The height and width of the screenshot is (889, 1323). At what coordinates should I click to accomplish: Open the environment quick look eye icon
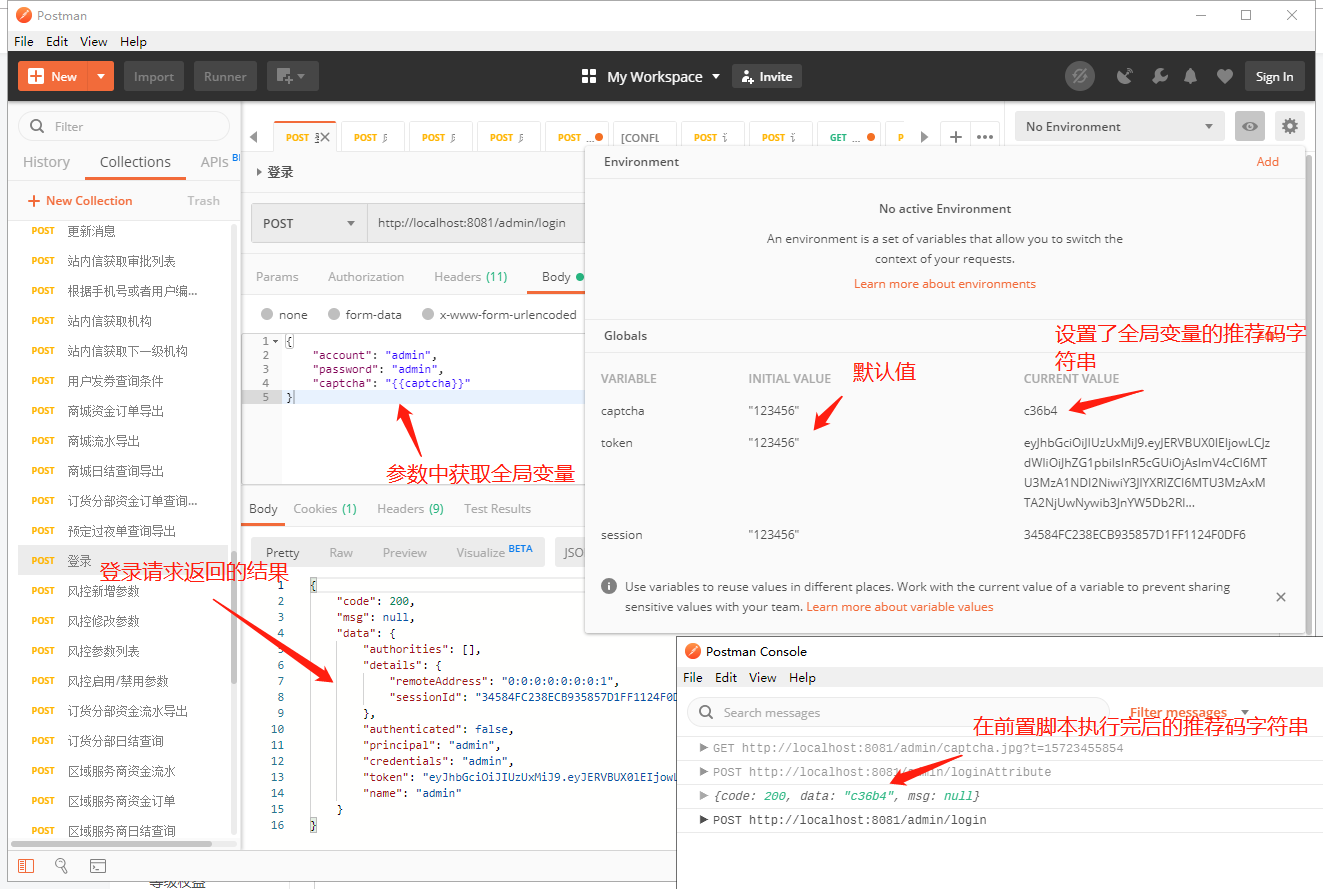[1249, 125]
